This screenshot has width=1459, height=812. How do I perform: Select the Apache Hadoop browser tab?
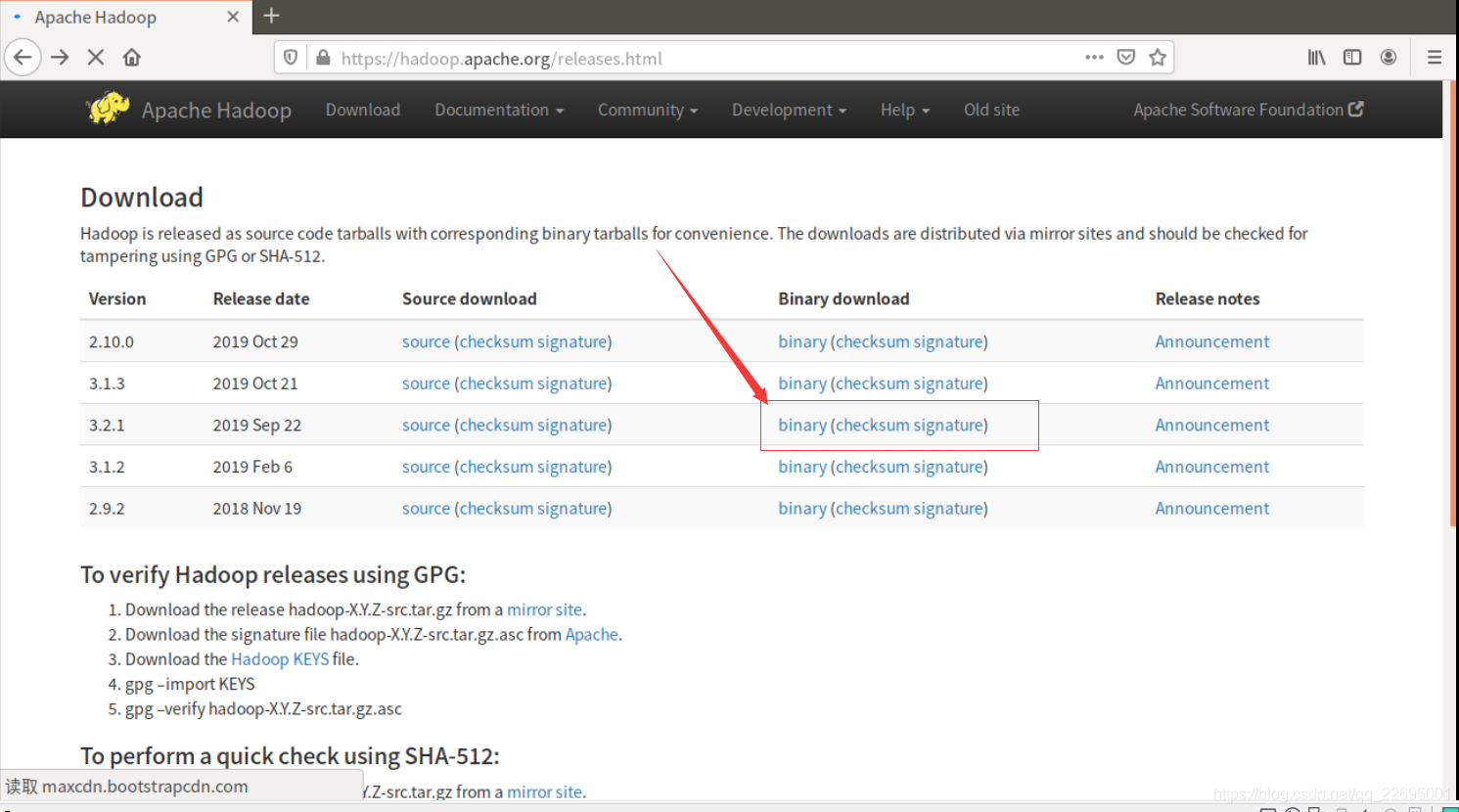(x=125, y=17)
